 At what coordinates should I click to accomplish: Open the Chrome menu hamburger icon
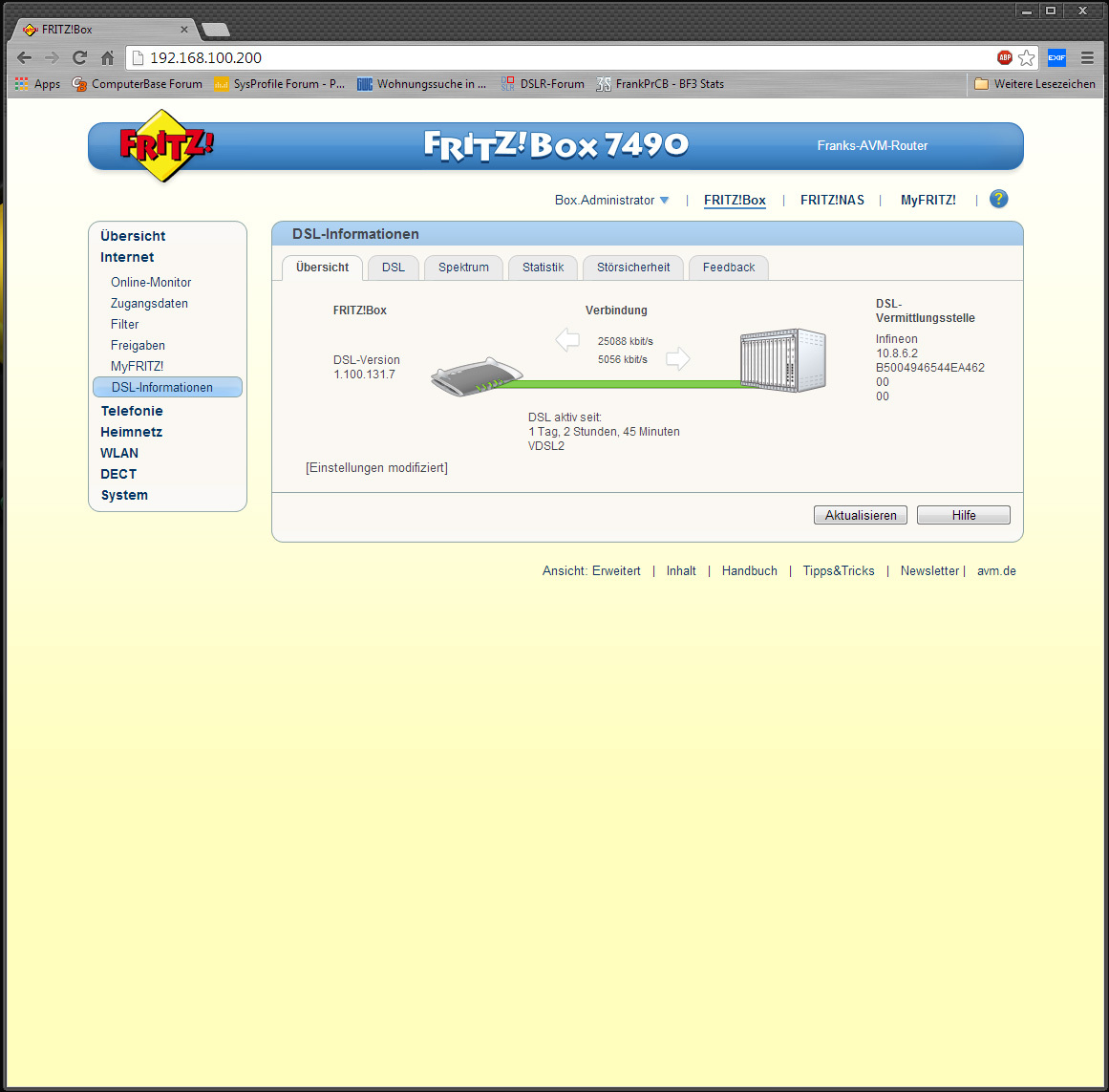[x=1087, y=58]
